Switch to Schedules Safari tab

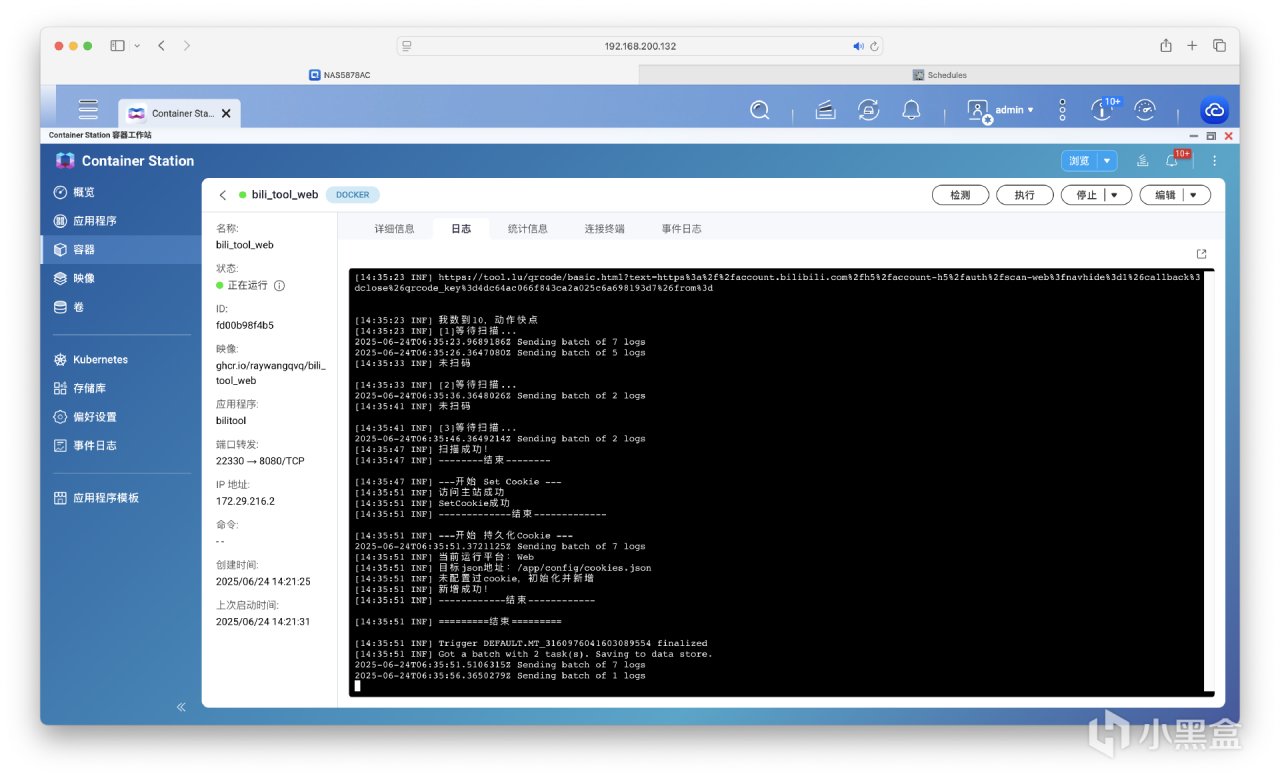(940, 75)
